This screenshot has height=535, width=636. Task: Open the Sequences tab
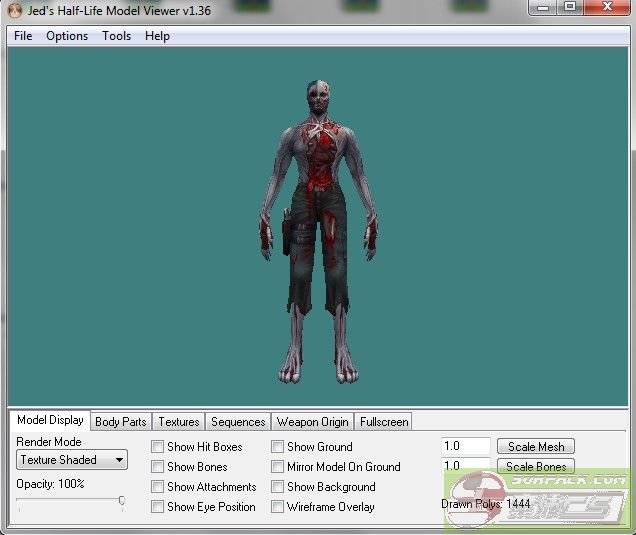click(238, 422)
